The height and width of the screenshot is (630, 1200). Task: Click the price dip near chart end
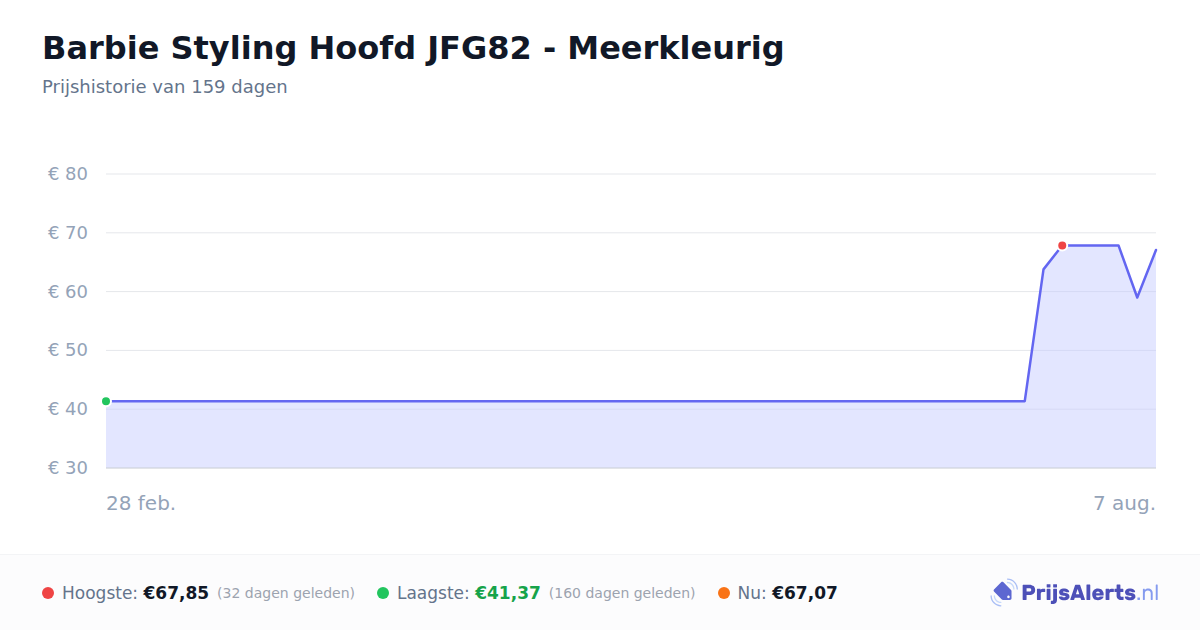point(1137,297)
